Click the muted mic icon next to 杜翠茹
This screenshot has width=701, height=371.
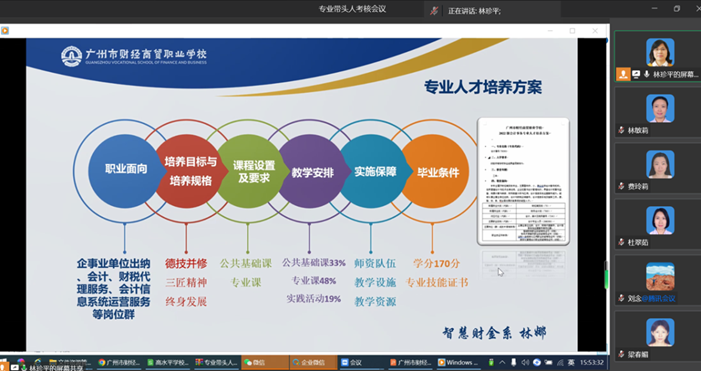(x=621, y=242)
